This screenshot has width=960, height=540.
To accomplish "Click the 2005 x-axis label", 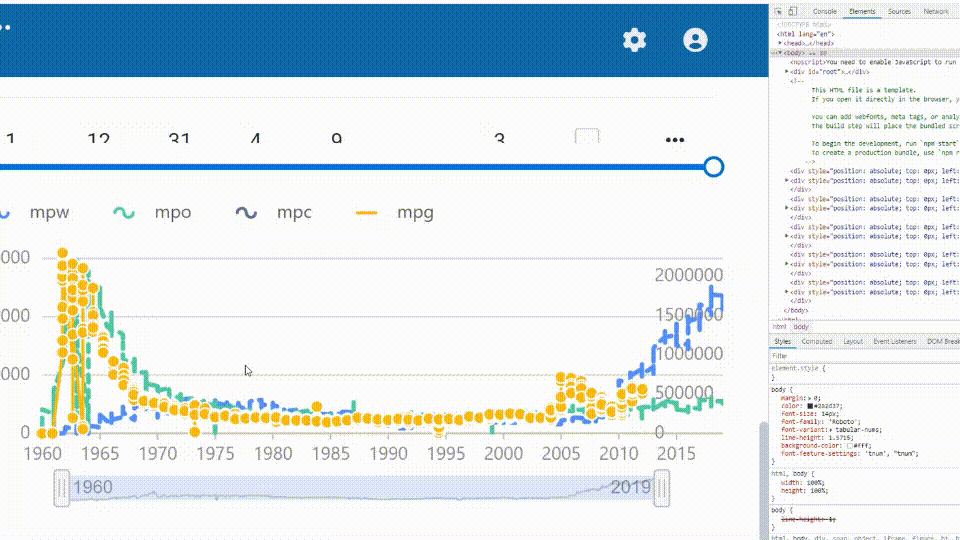I will (x=561, y=454).
